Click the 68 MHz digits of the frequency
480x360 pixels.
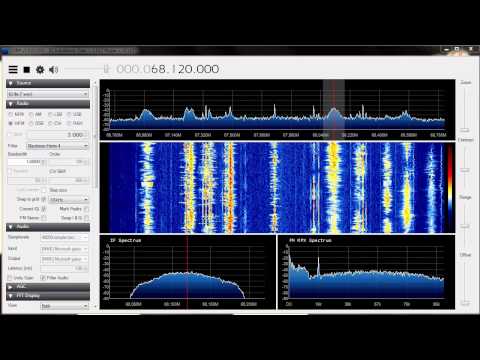(159, 69)
